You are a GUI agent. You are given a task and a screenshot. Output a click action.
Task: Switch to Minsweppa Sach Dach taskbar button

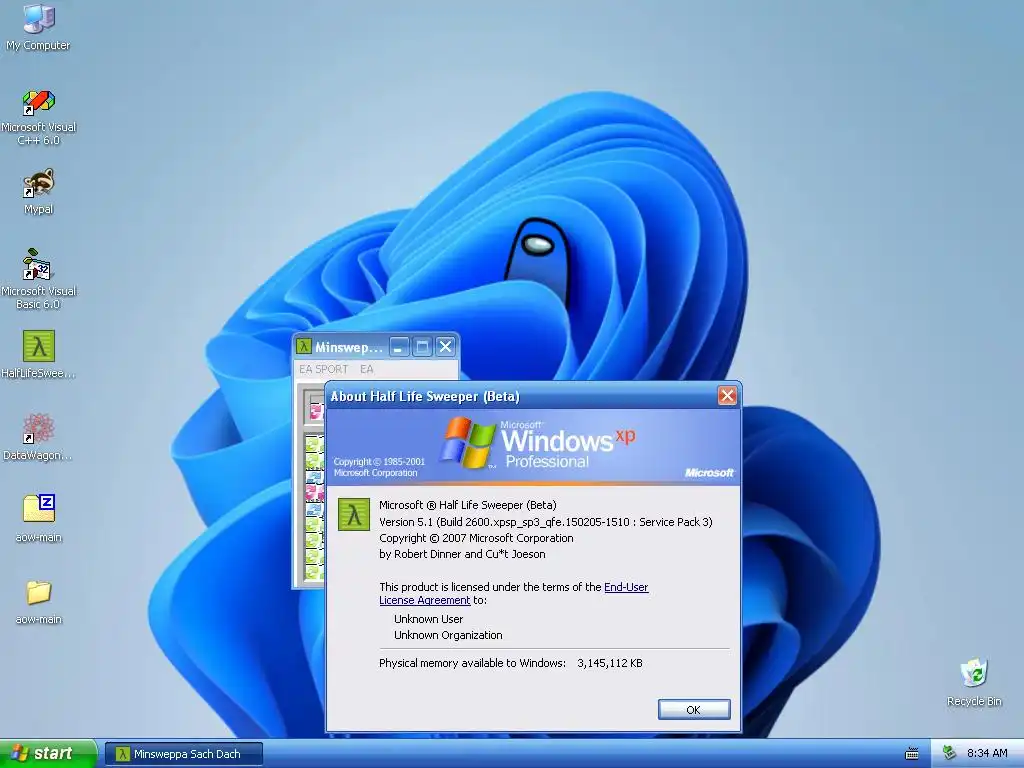(x=184, y=754)
